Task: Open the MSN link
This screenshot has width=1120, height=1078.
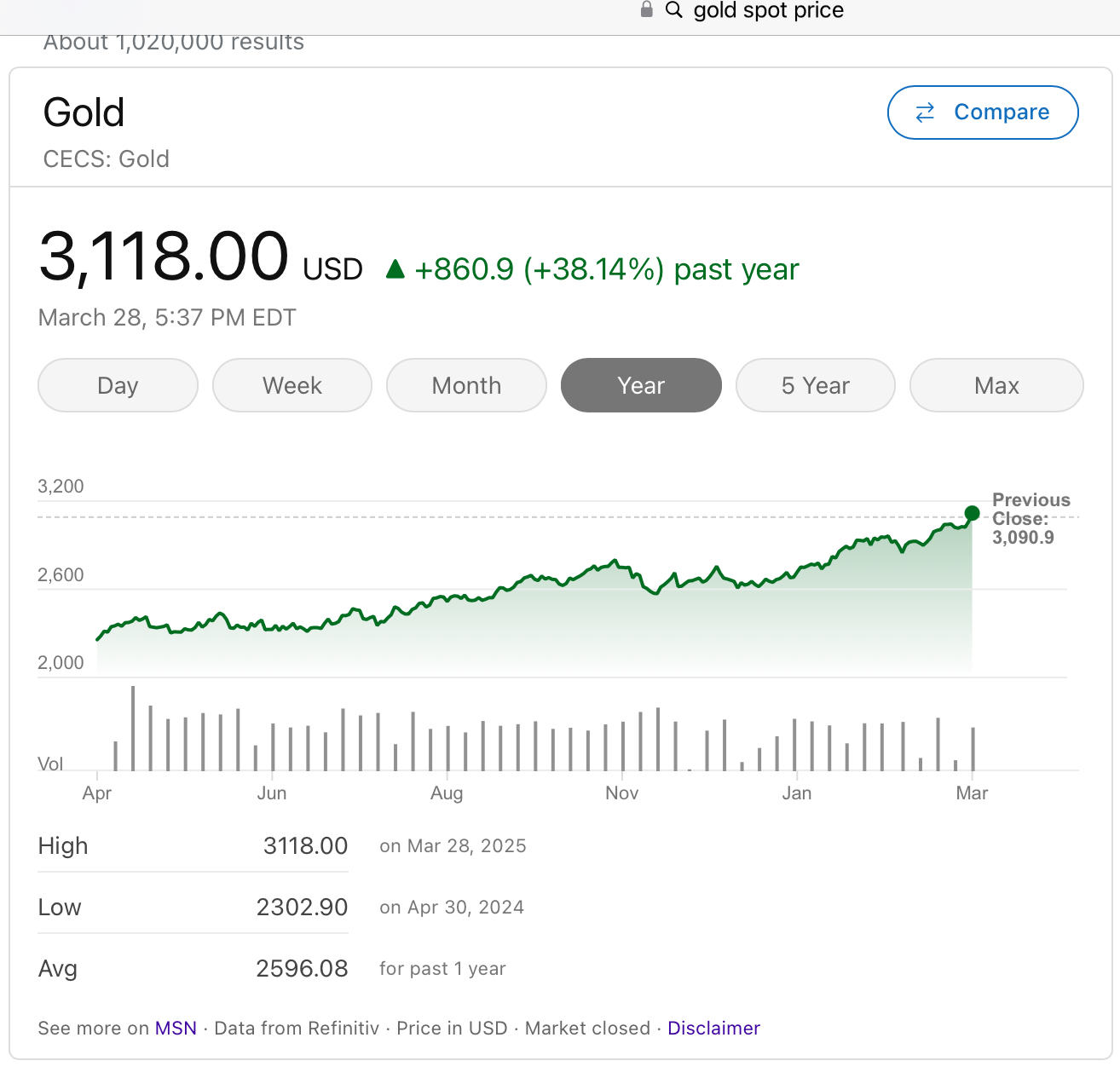Action: coord(176,1029)
